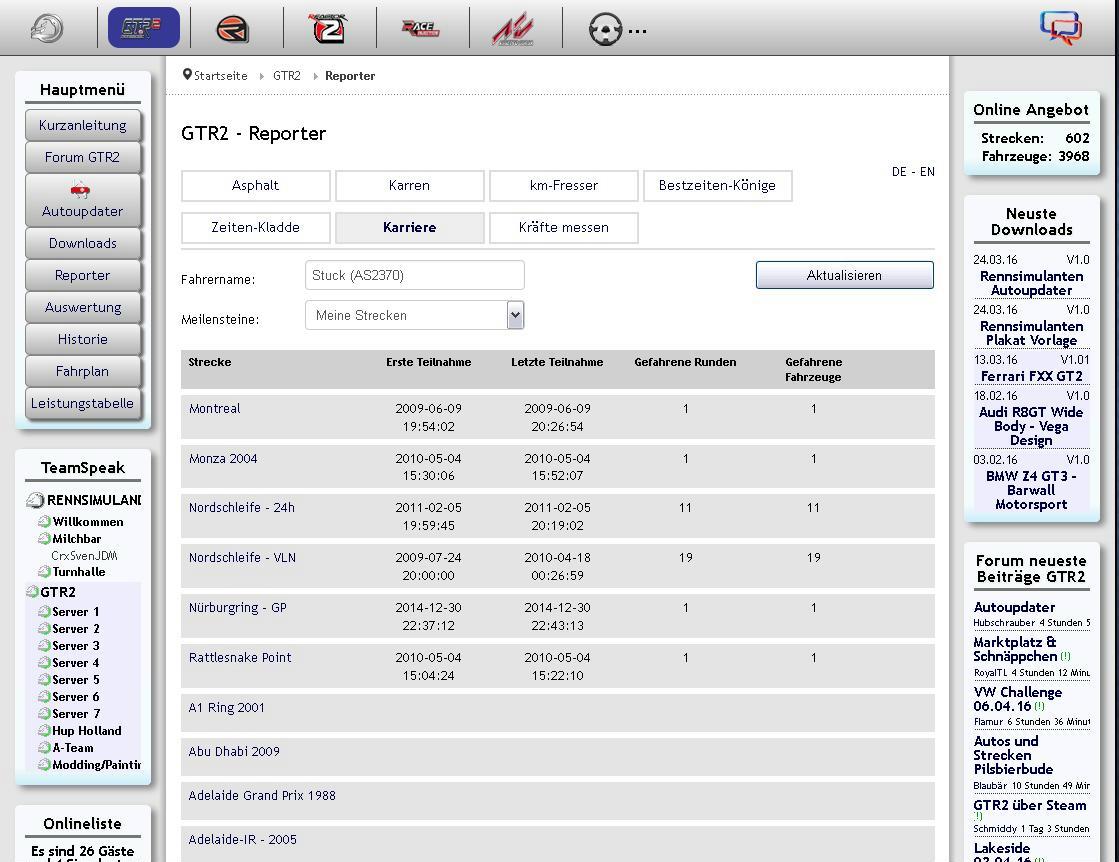Select the GTR2 game icon

143,28
